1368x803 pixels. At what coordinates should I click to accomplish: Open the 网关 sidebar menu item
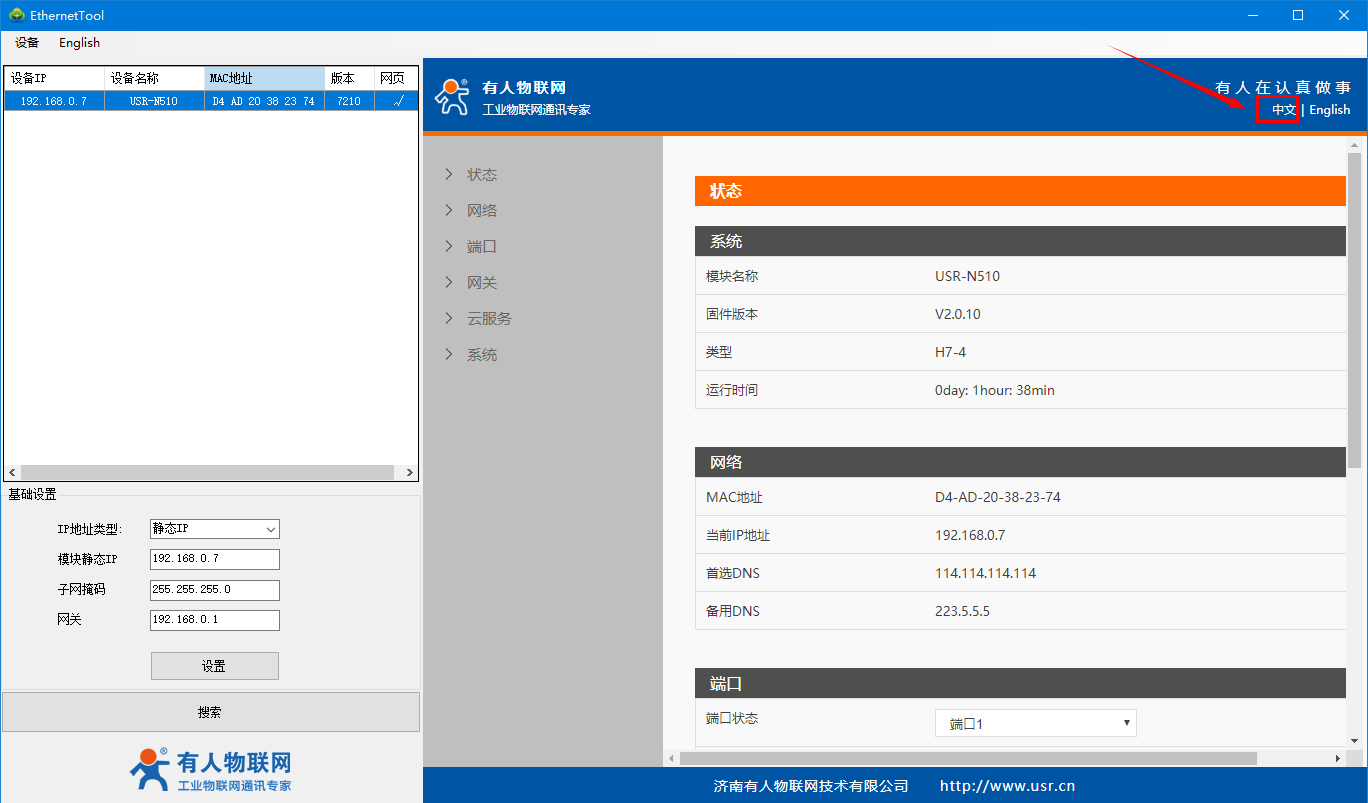pyautogui.click(x=481, y=283)
